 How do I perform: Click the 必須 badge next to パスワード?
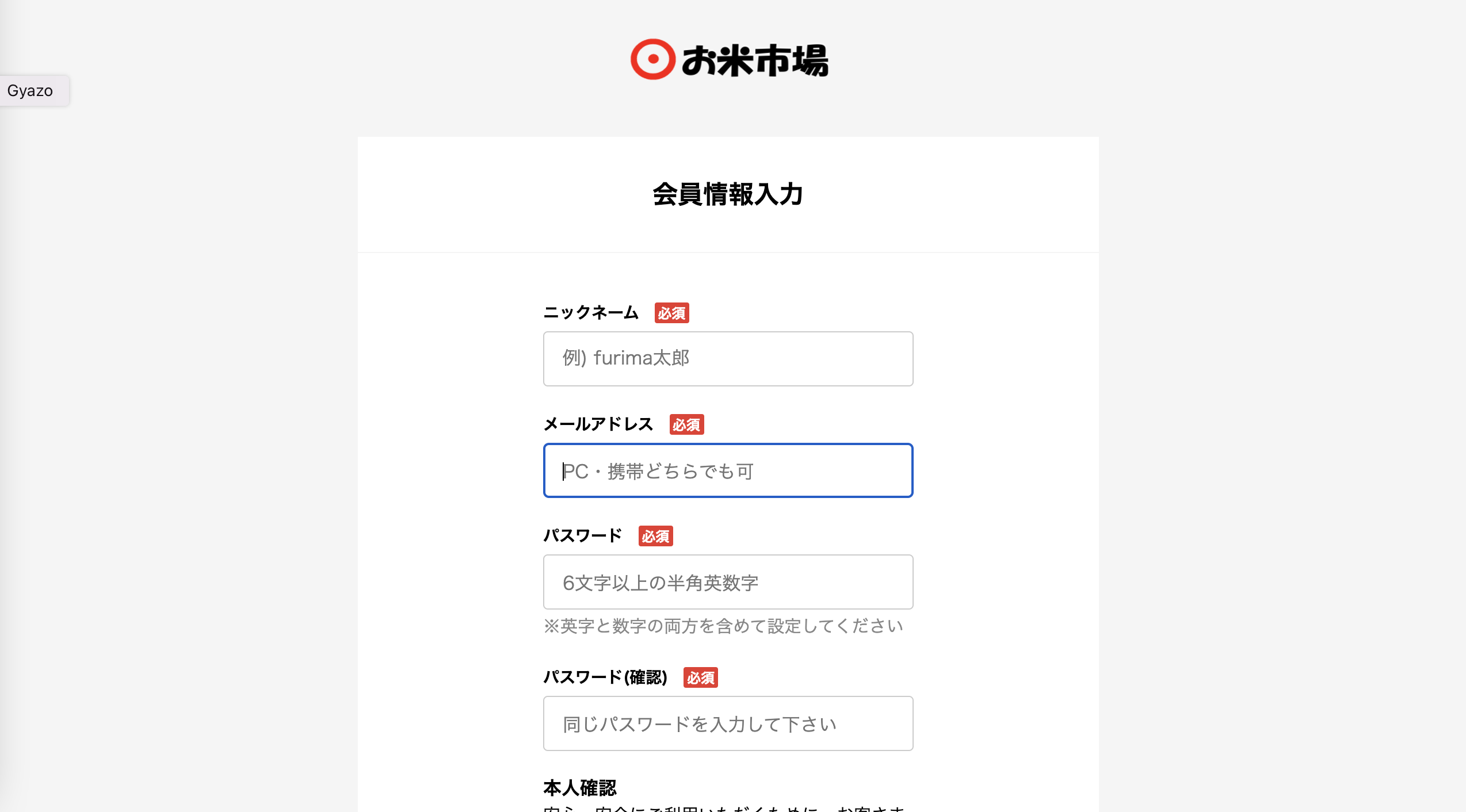tap(655, 536)
